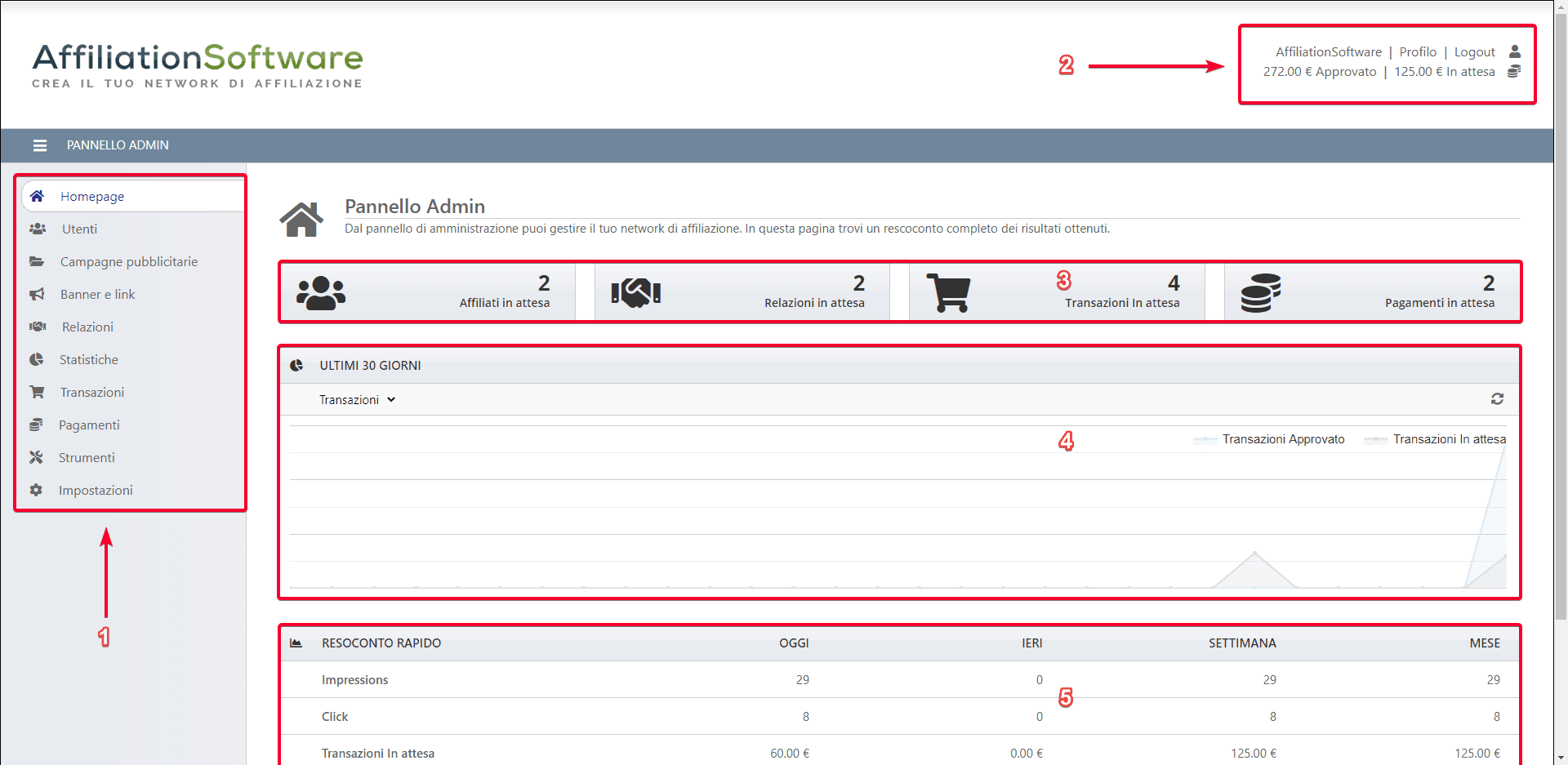
Task: Click the scroll down arrow of the page scrollbar
Action: 1561,758
